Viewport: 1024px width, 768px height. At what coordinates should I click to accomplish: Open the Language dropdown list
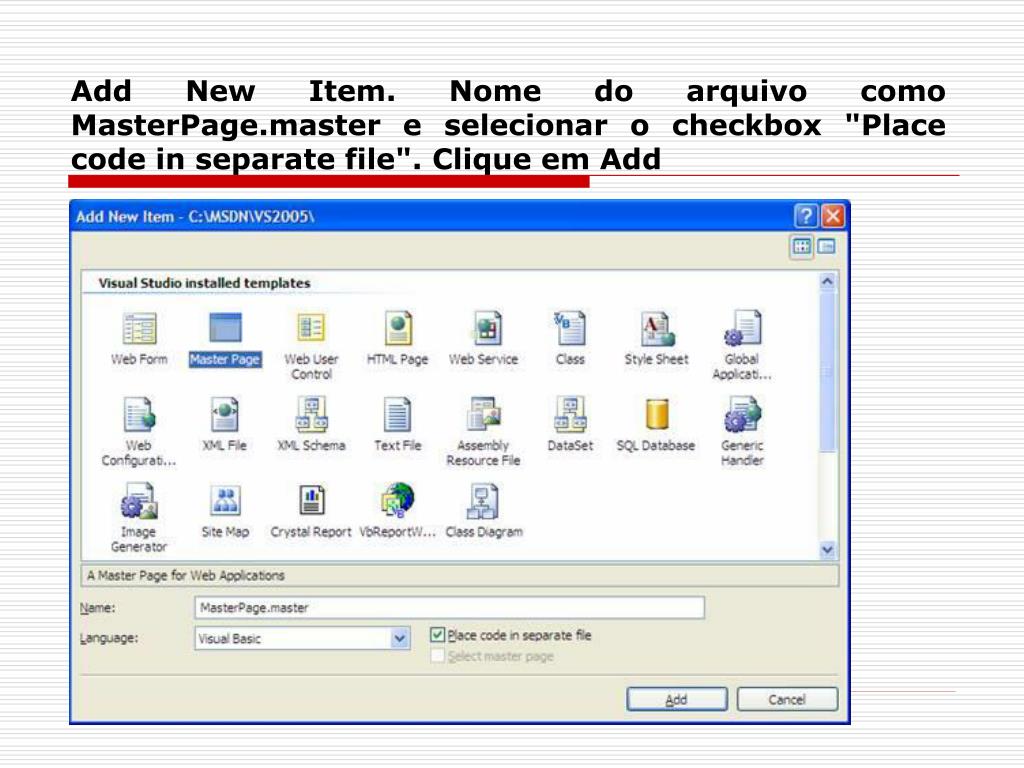[x=400, y=638]
